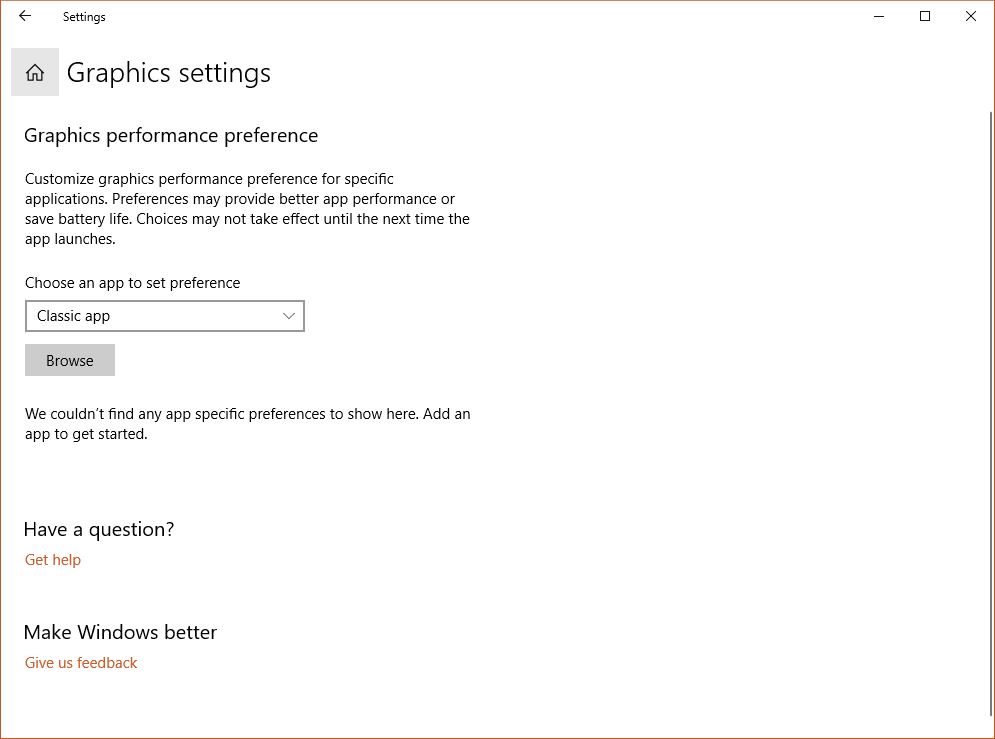995x739 pixels.
Task: Click the Have a question? heading
Action: click(99, 529)
